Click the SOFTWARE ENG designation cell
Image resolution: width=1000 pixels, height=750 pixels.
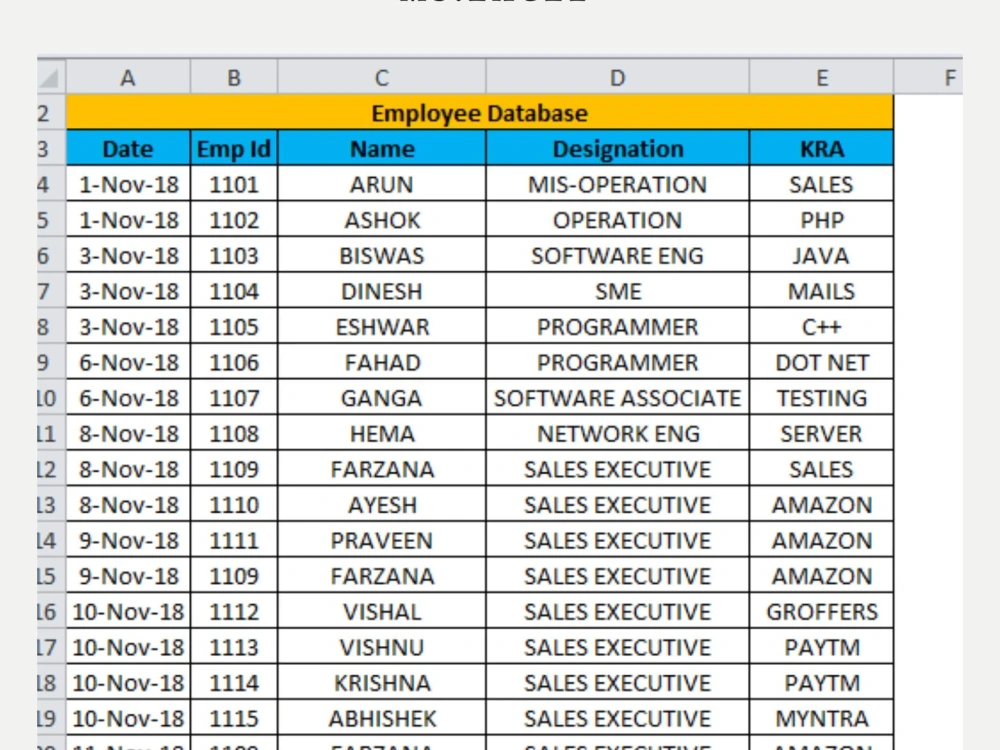[618, 256]
